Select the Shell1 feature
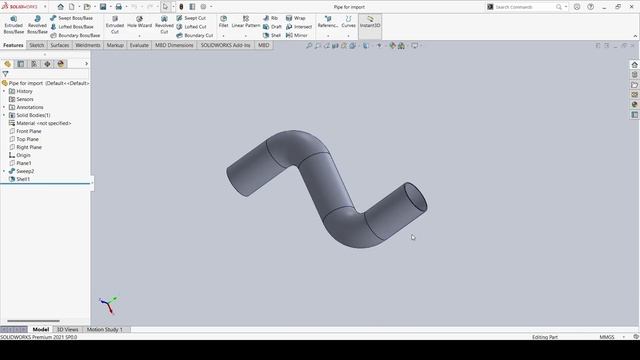The image size is (640, 360). (19, 179)
